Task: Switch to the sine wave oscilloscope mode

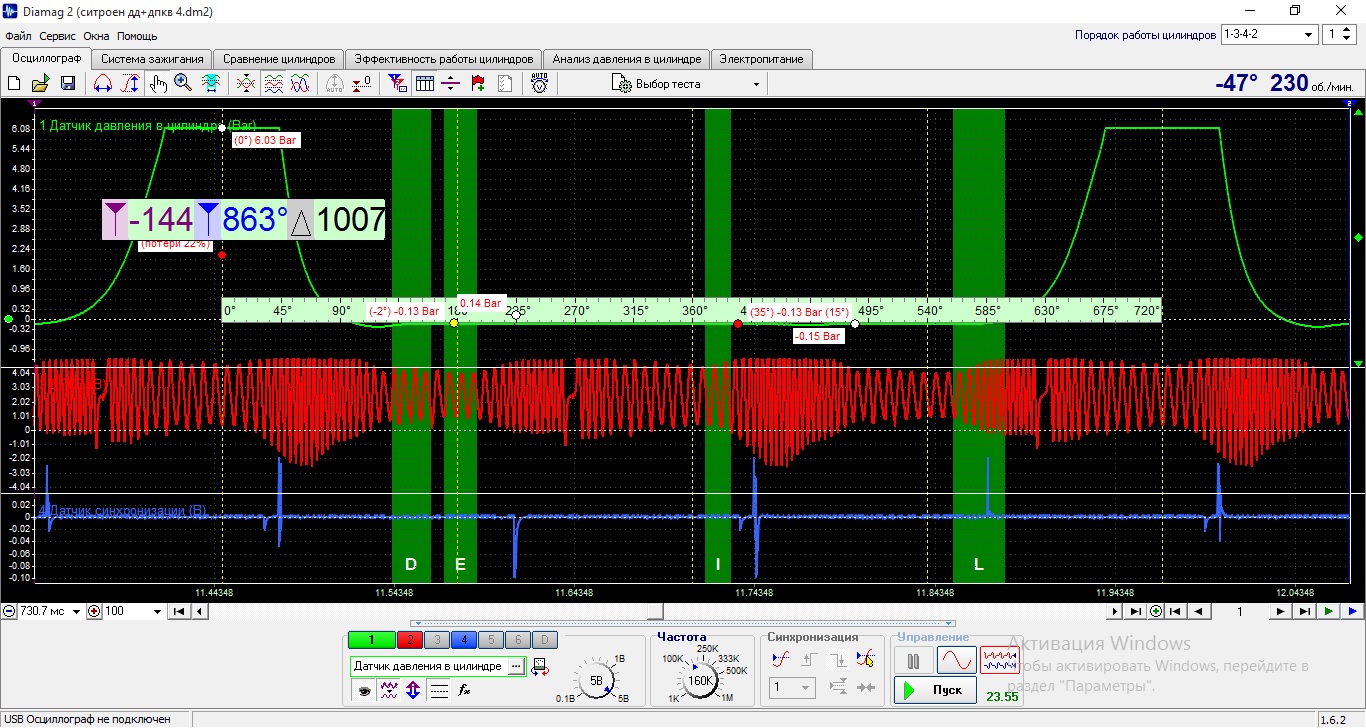Action: (956, 660)
